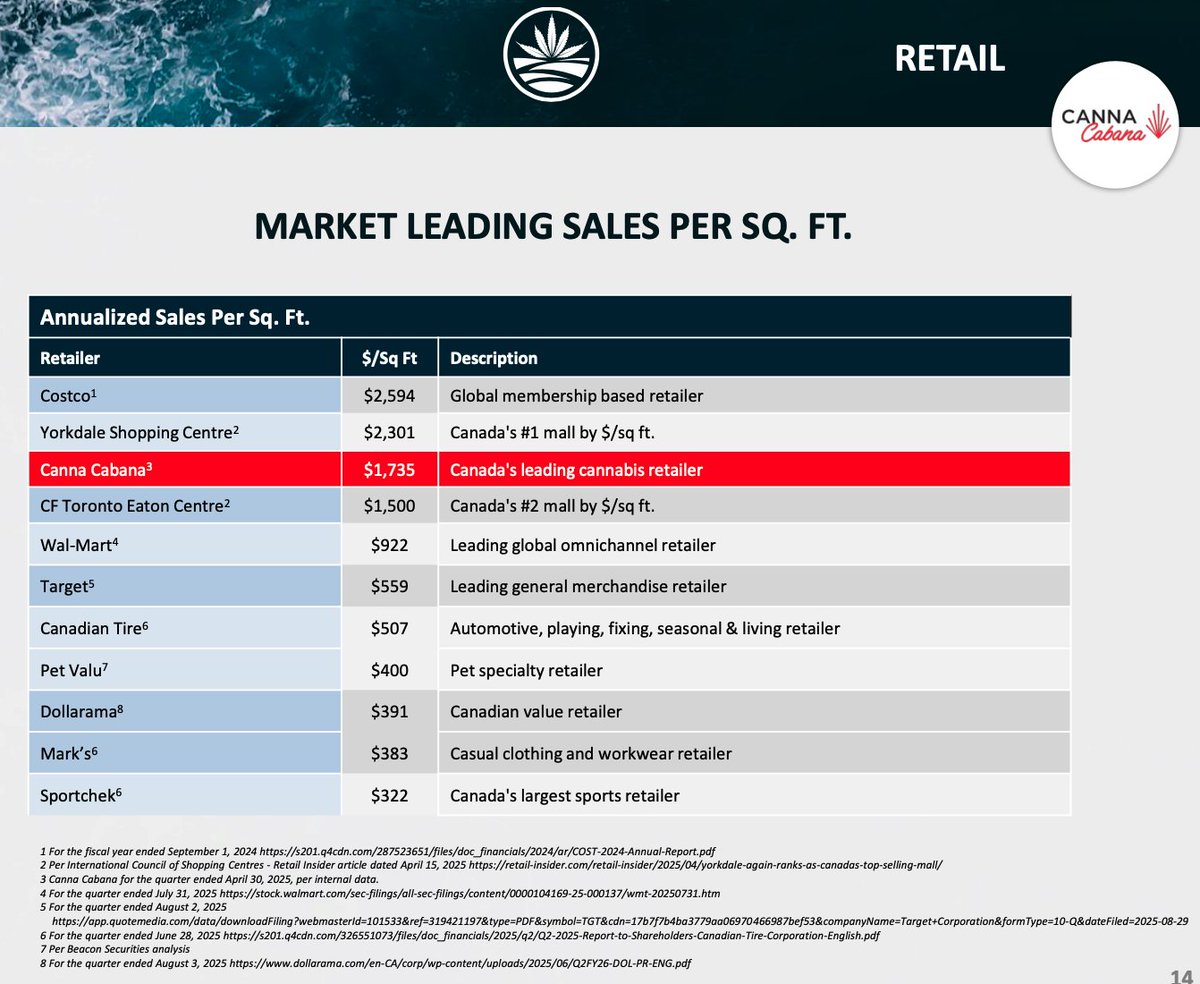1200x984 pixels.
Task: Select the Sportchek retailer cell
Action: [x=186, y=796]
